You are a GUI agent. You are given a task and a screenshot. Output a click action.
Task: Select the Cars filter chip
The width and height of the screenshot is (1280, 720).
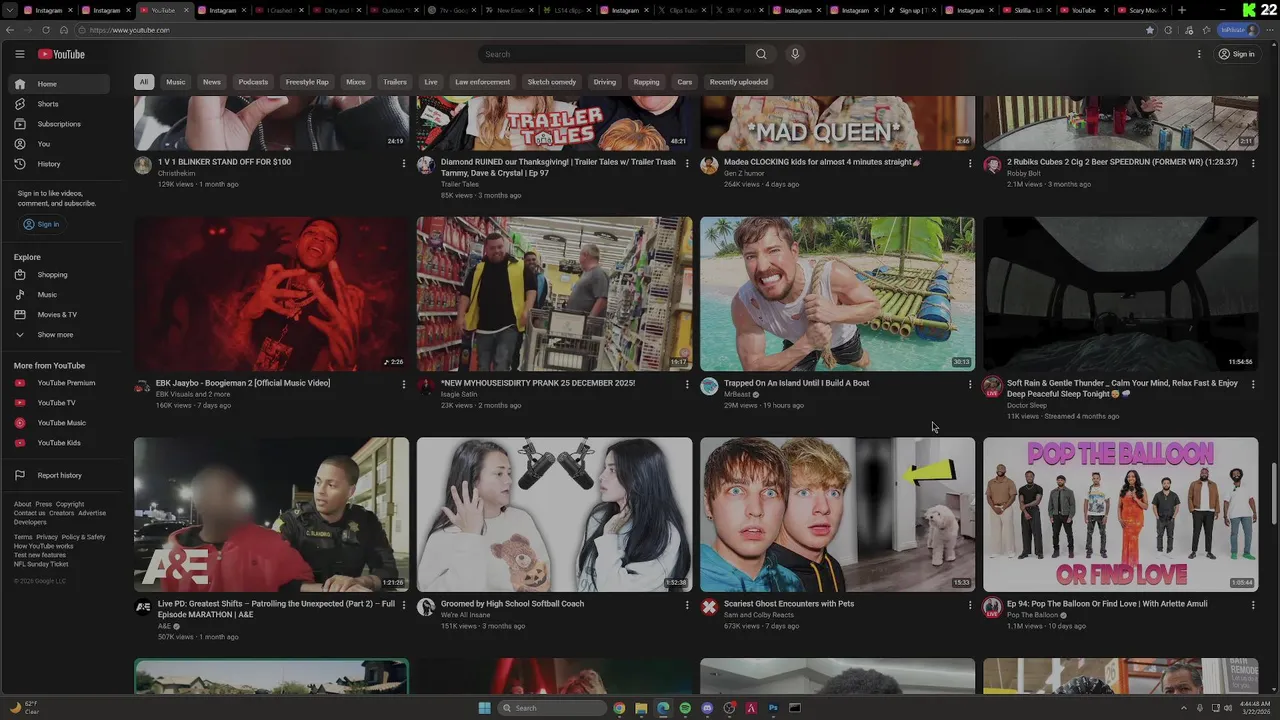(684, 82)
